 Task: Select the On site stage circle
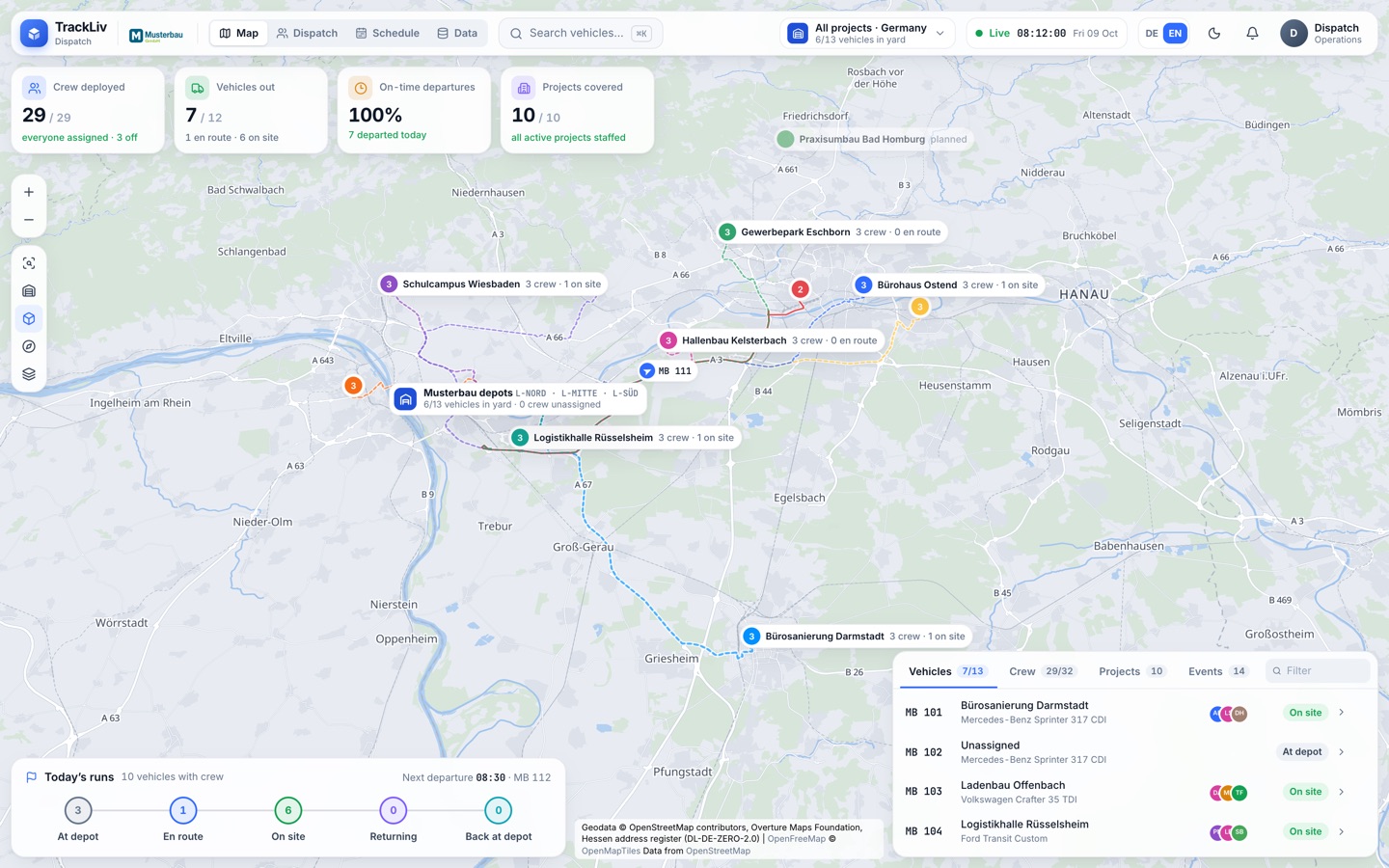(x=288, y=810)
